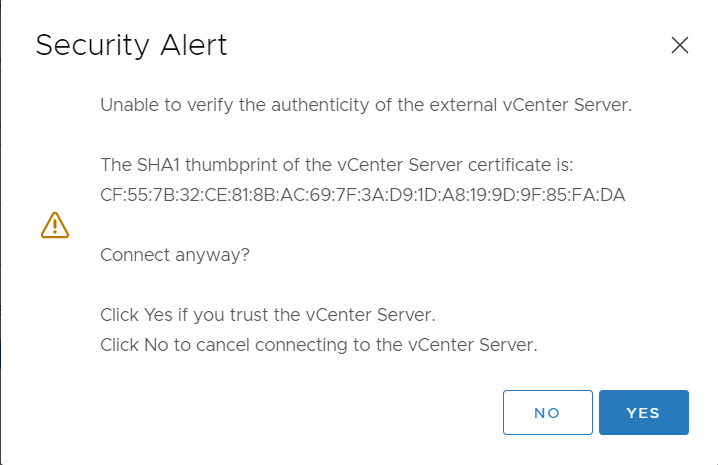Click the word 'Connect' in the question line
This screenshot has width=718, height=465.
(x=135, y=255)
